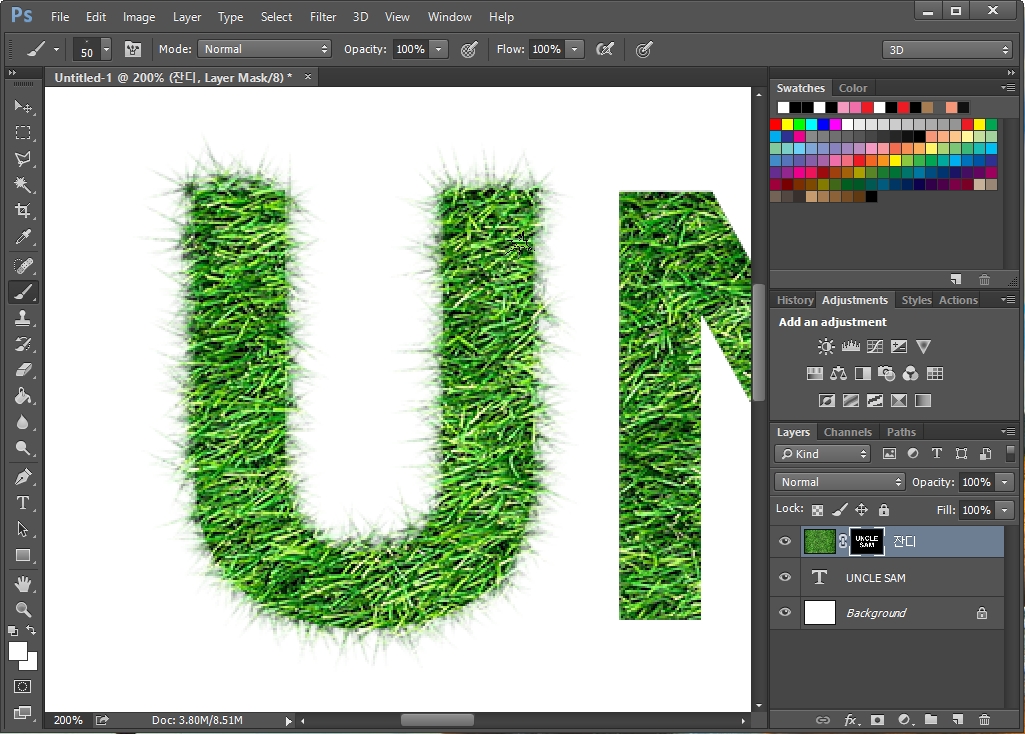Add a Levels adjustment
The width and height of the screenshot is (1025, 734).
click(x=850, y=346)
